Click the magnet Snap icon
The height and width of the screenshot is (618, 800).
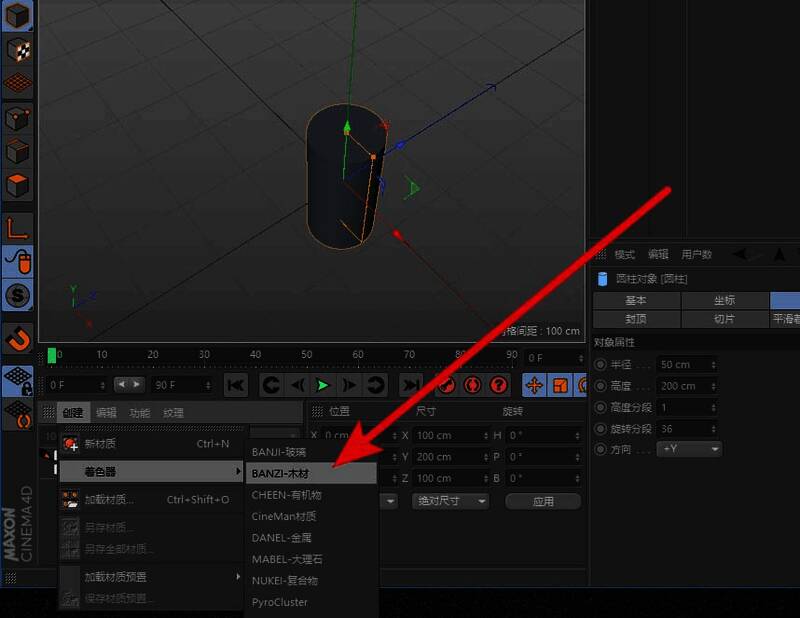tap(18, 337)
